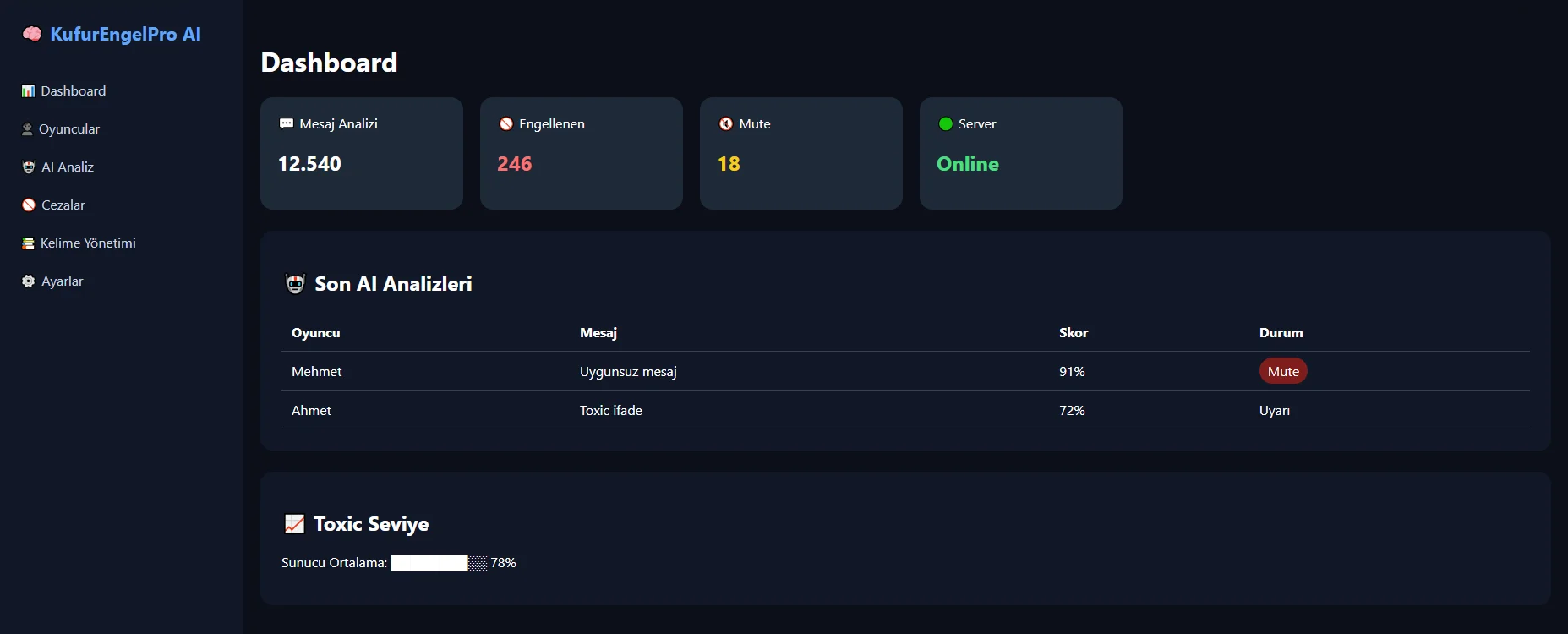This screenshot has height=634, width=1568.
Task: Click the Durum column header
Action: 1281,333
